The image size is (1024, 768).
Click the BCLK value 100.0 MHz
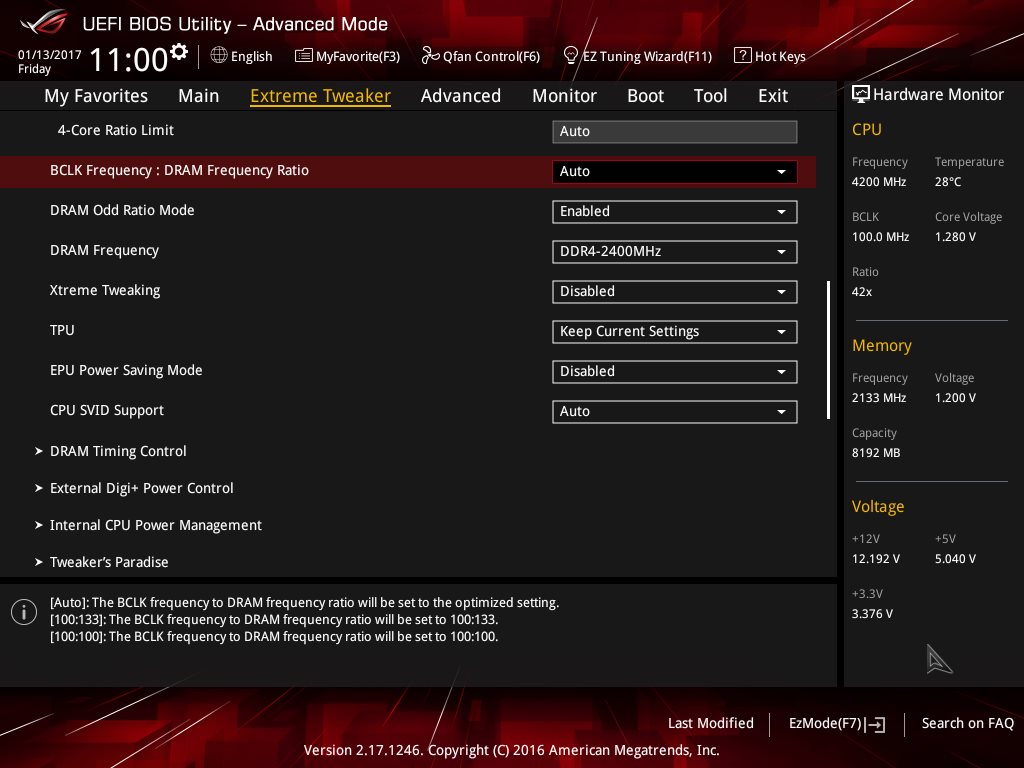[880, 237]
